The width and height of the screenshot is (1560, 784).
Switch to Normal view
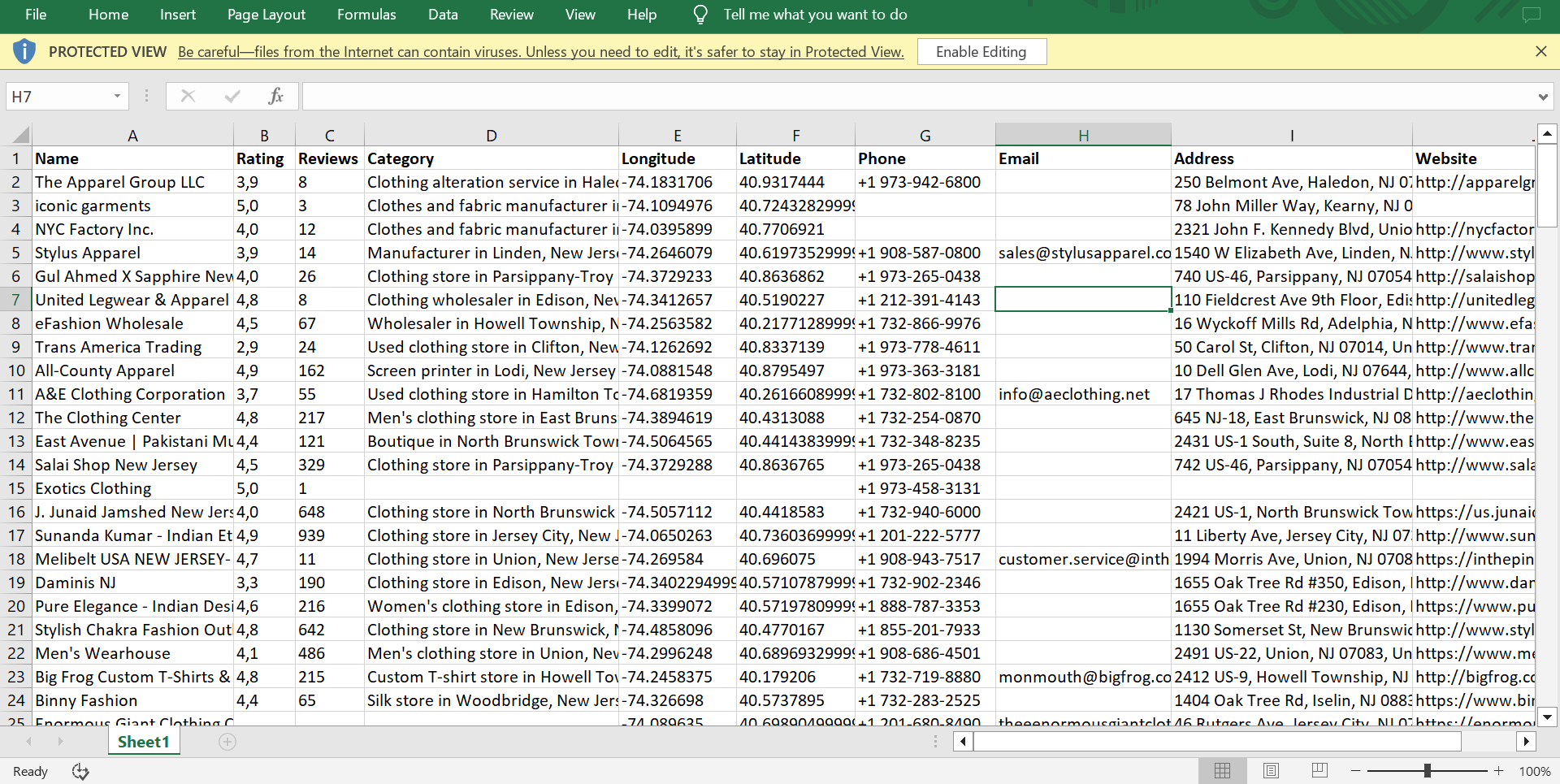pos(1222,771)
